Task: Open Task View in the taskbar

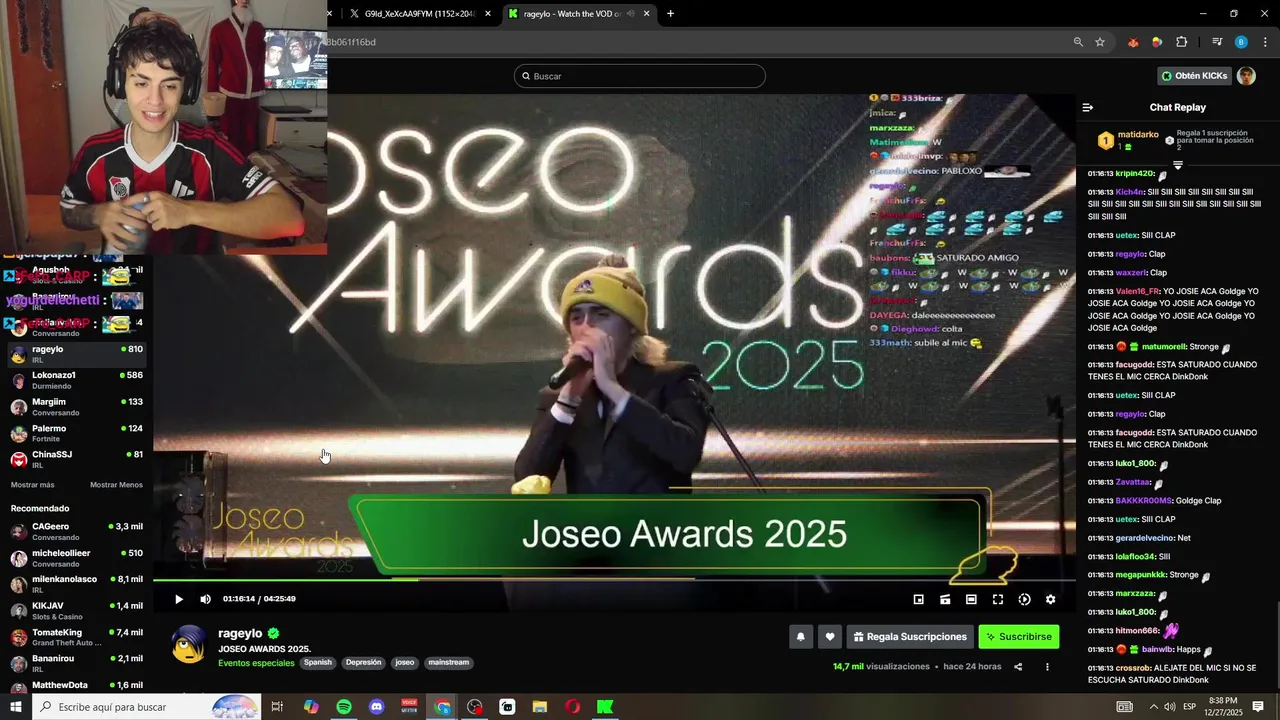Action: pyautogui.click(x=277, y=707)
